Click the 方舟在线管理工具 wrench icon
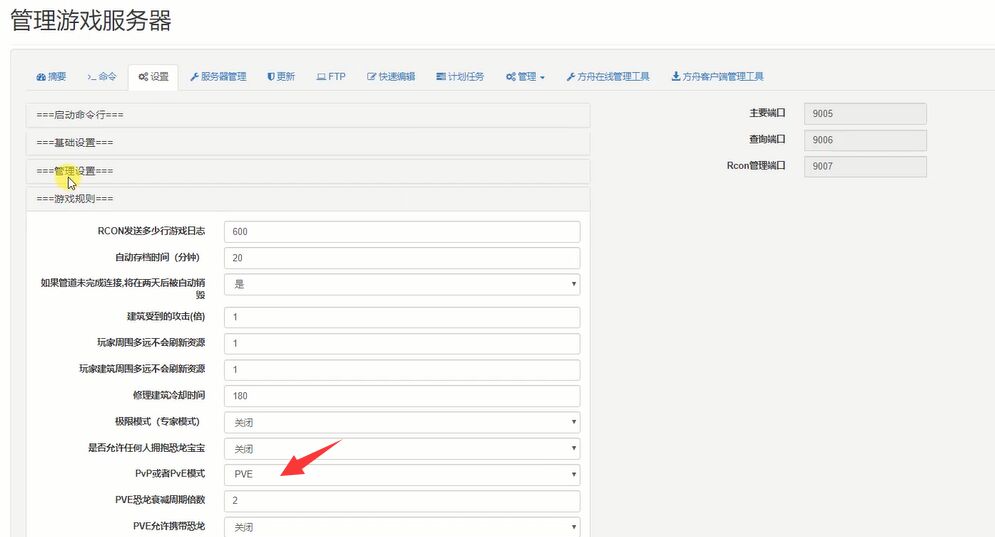 (x=570, y=77)
